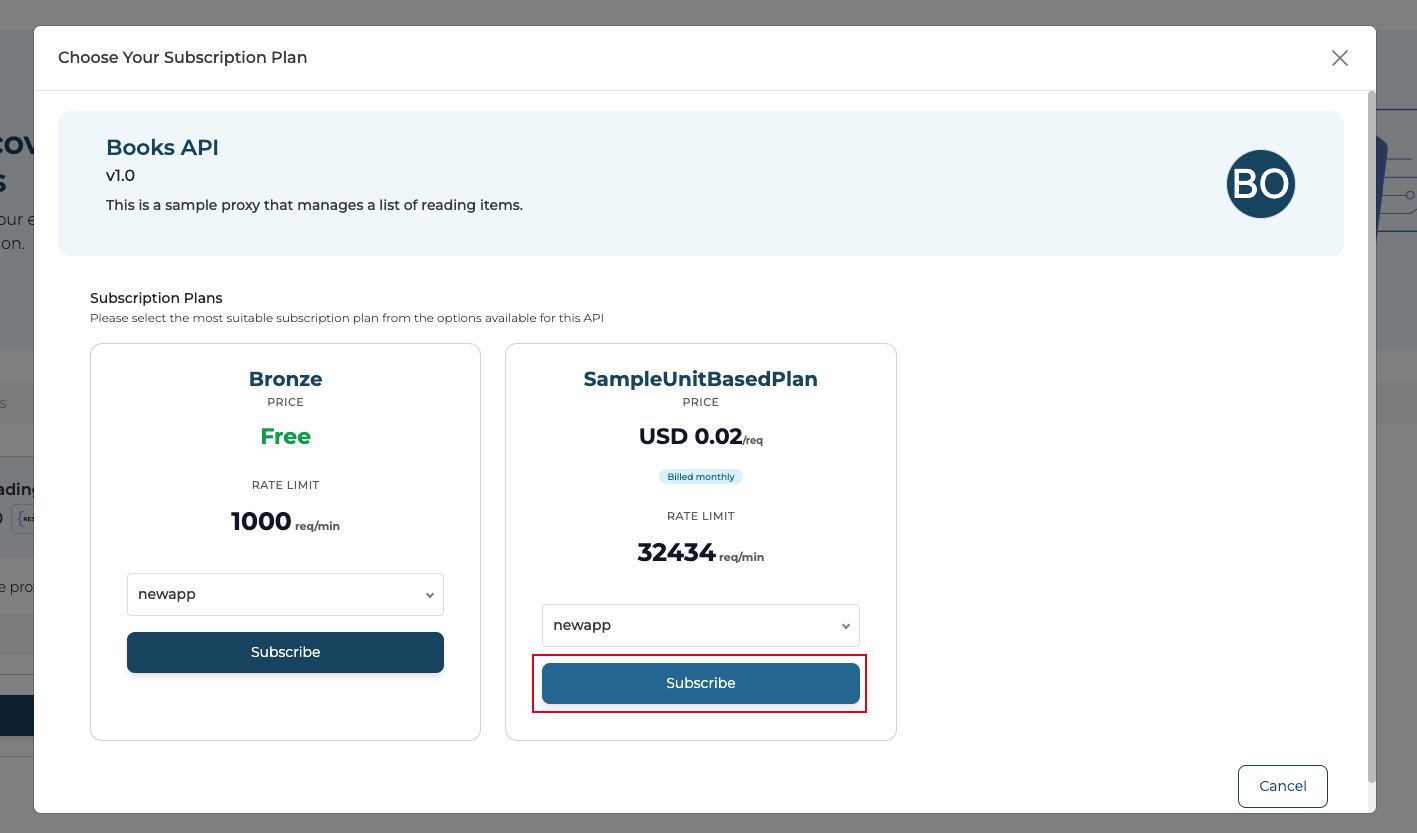Image resolution: width=1417 pixels, height=833 pixels.
Task: Subscribe to the Bronze plan
Action: coord(285,652)
